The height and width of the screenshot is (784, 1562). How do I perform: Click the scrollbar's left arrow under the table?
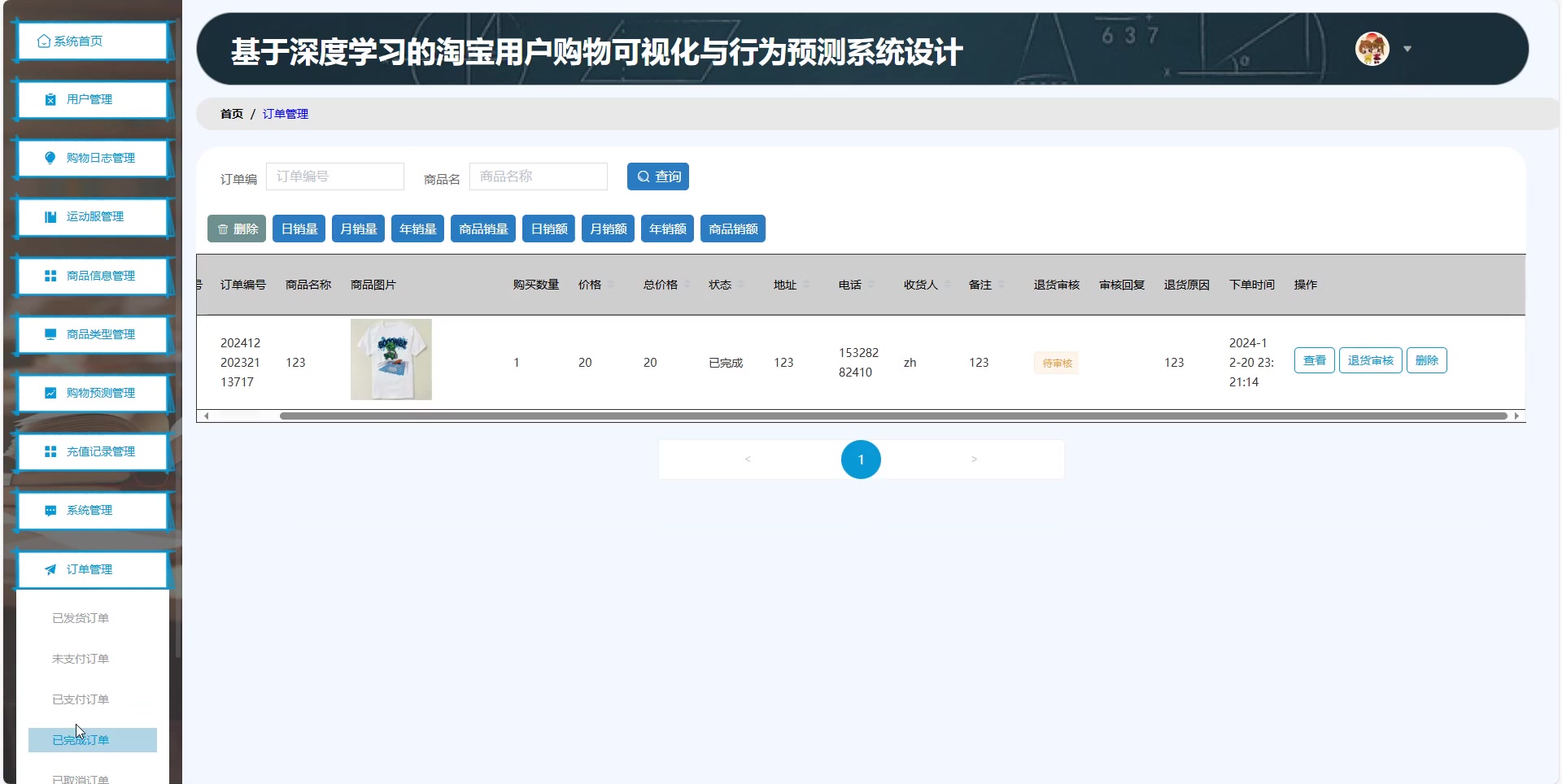tap(207, 416)
